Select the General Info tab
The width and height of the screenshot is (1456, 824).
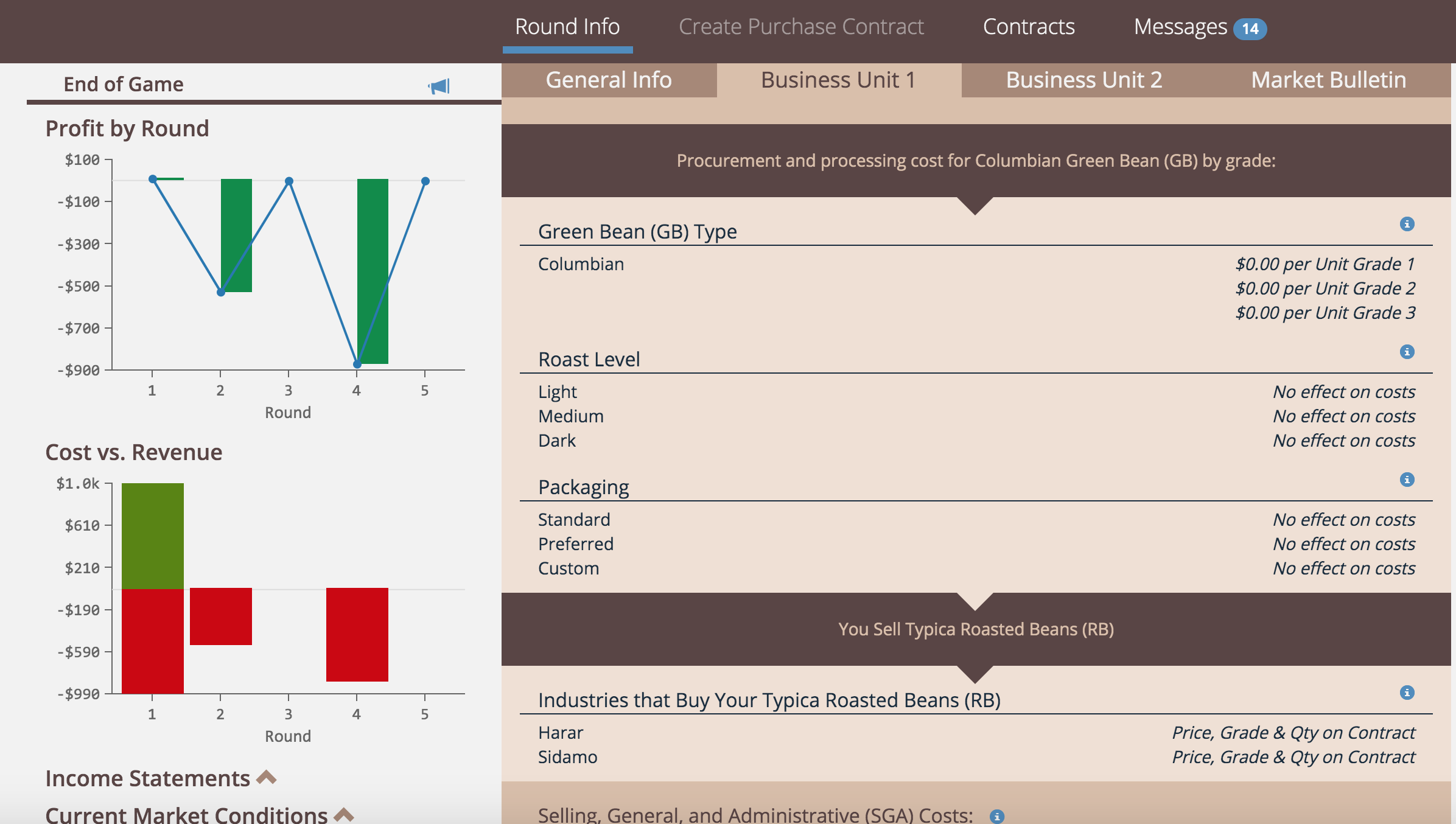(609, 79)
